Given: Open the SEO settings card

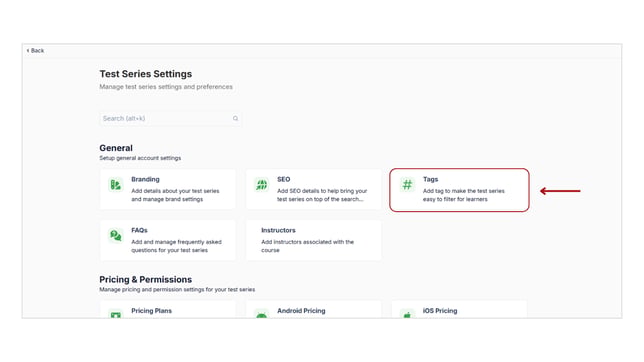Looking at the screenshot, I should tap(313, 189).
